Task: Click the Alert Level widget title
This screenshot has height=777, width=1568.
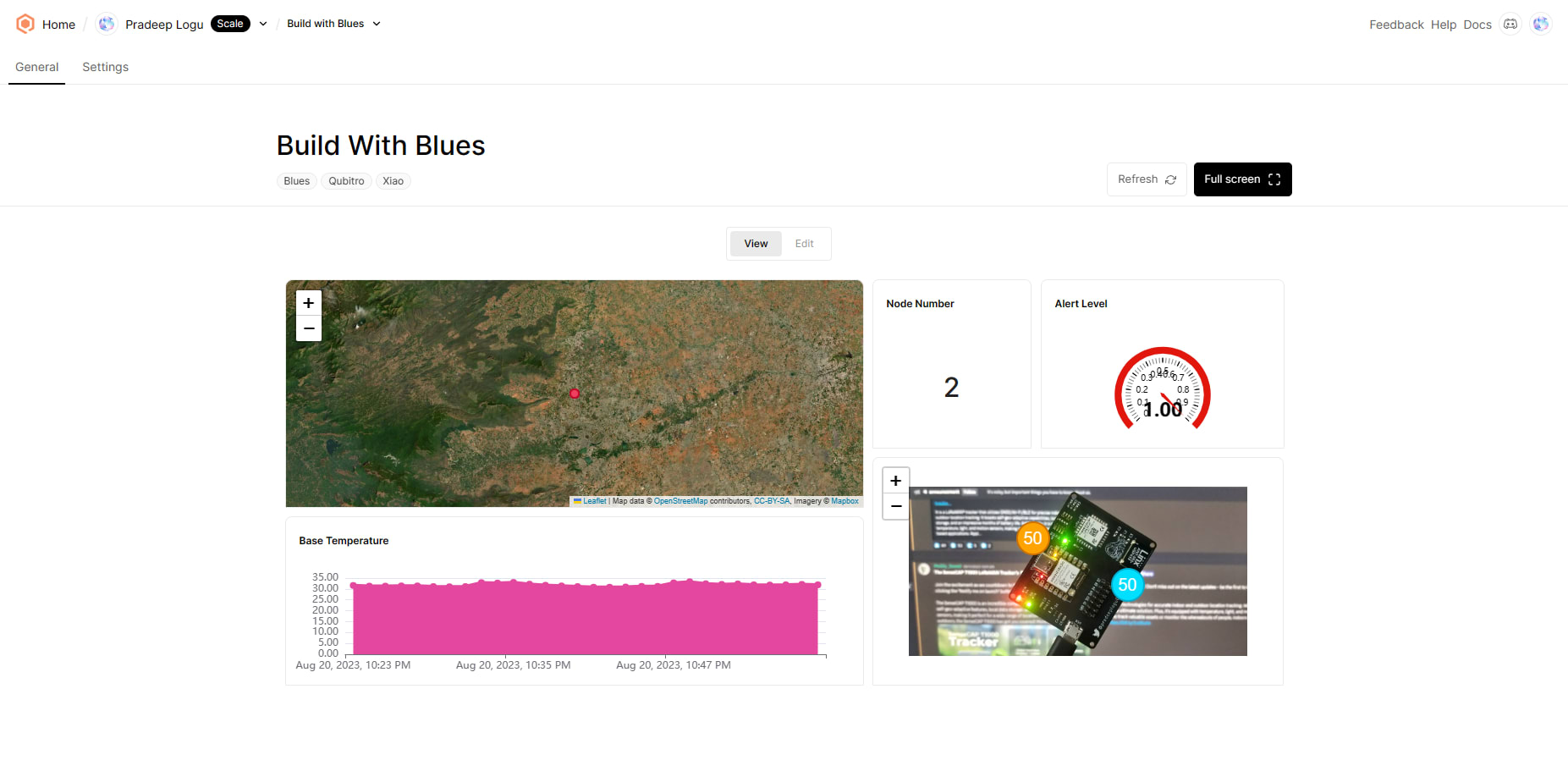Action: point(1081,304)
